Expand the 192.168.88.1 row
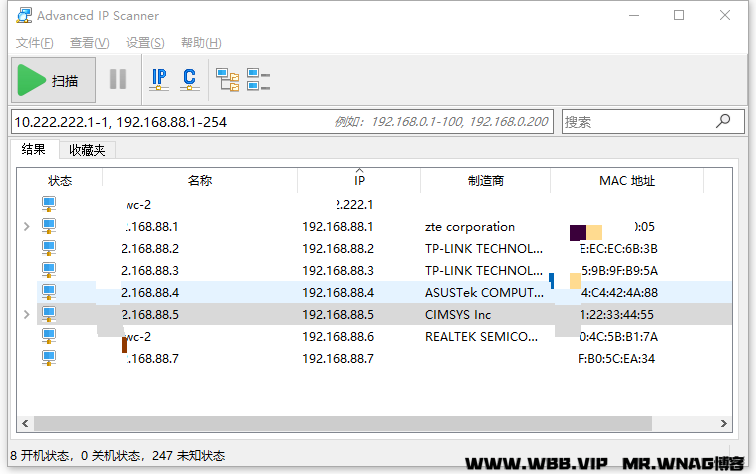The width and height of the screenshot is (756, 474). coord(27,226)
